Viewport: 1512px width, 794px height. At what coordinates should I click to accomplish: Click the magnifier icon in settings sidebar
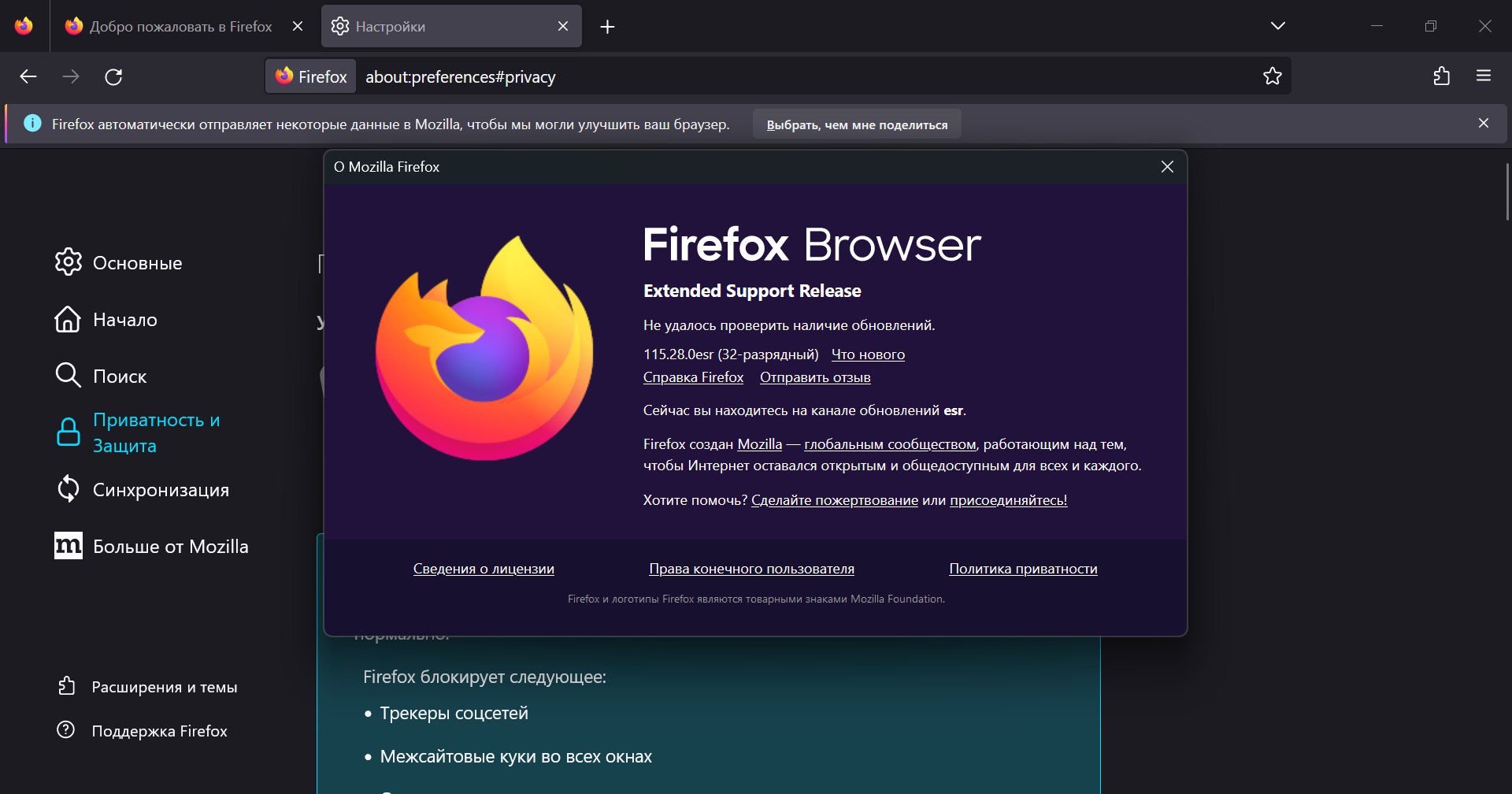coord(69,376)
